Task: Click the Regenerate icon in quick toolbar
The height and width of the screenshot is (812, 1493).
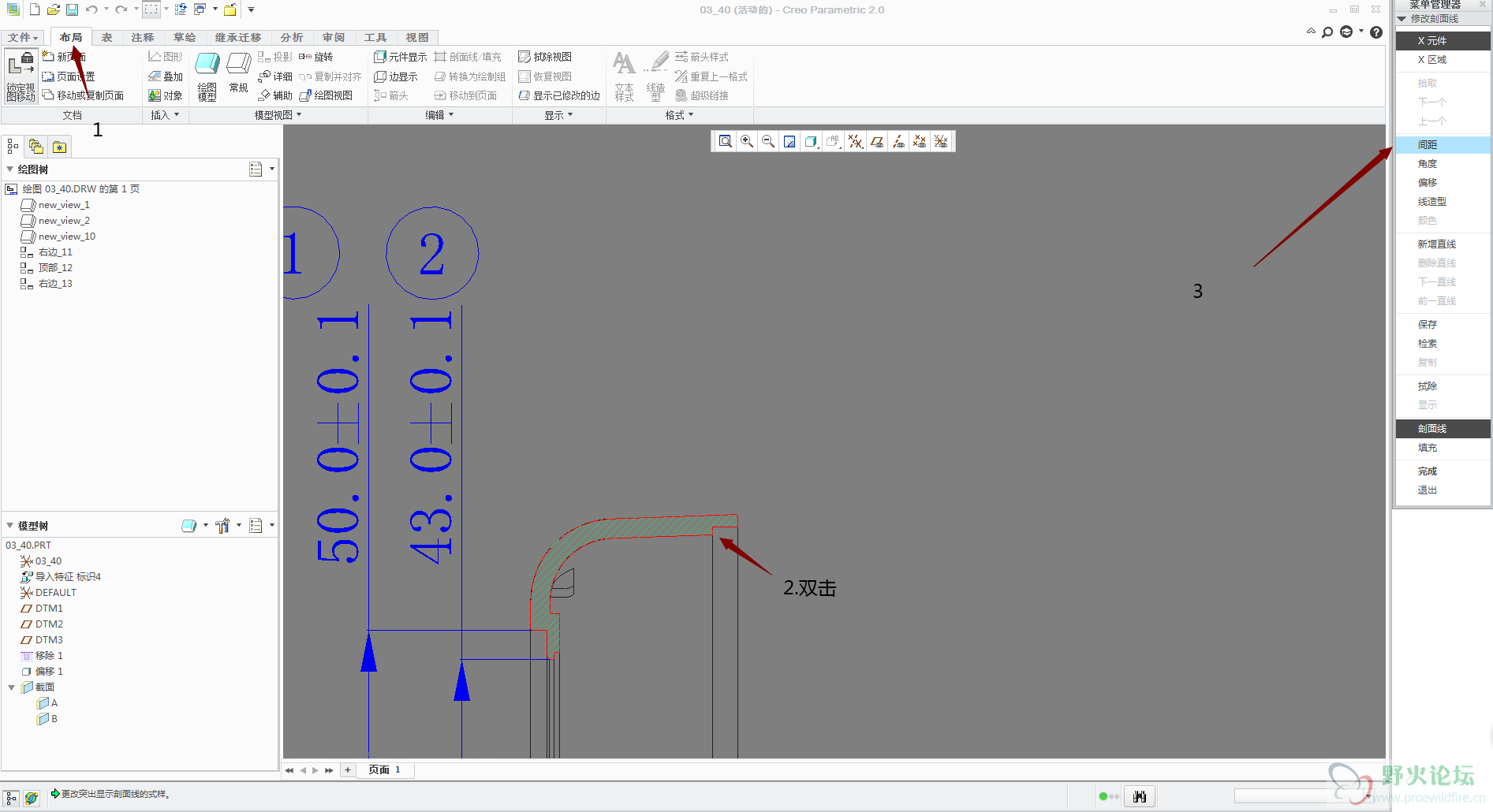Action: coord(181,9)
